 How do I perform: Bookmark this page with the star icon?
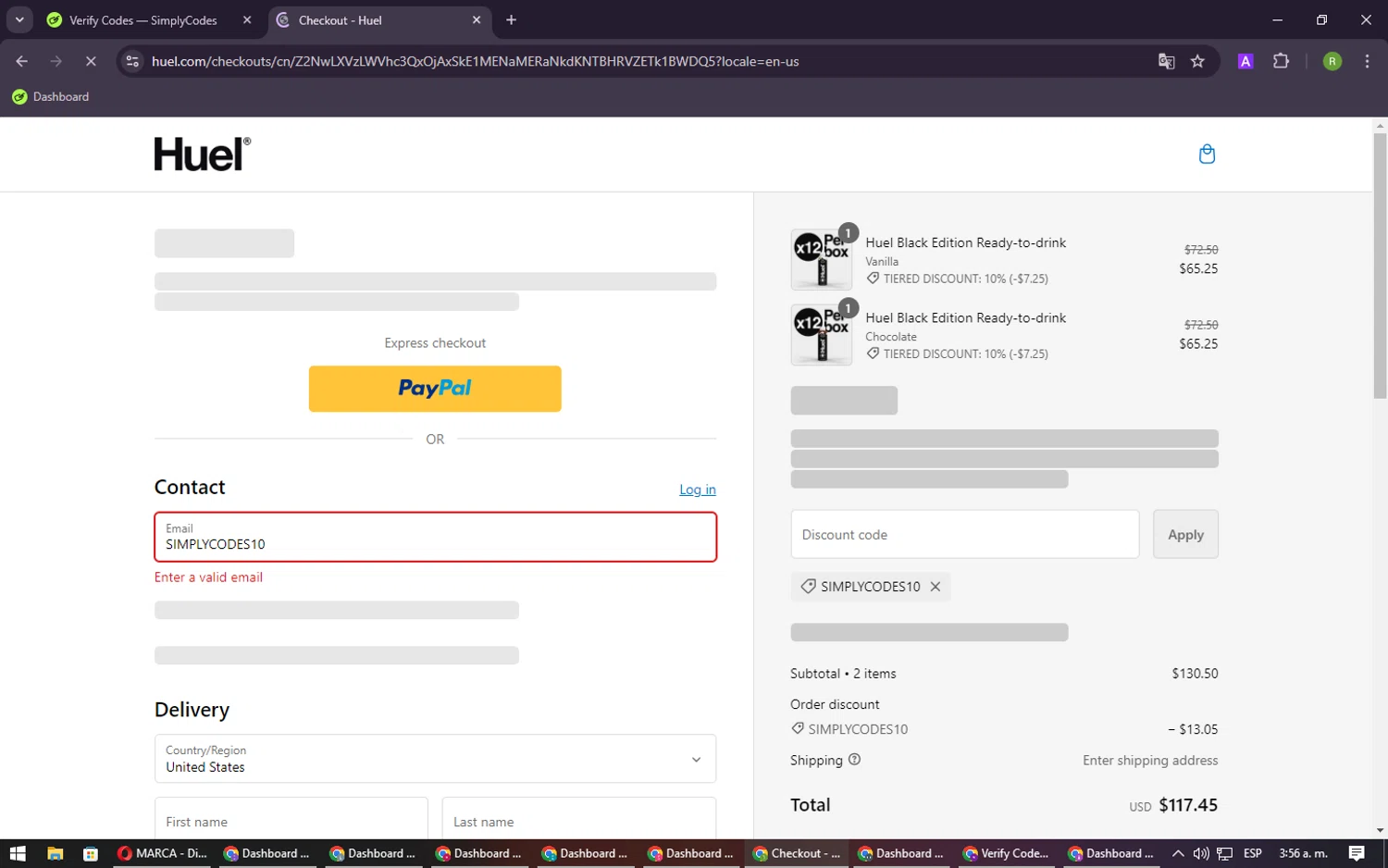[x=1197, y=61]
